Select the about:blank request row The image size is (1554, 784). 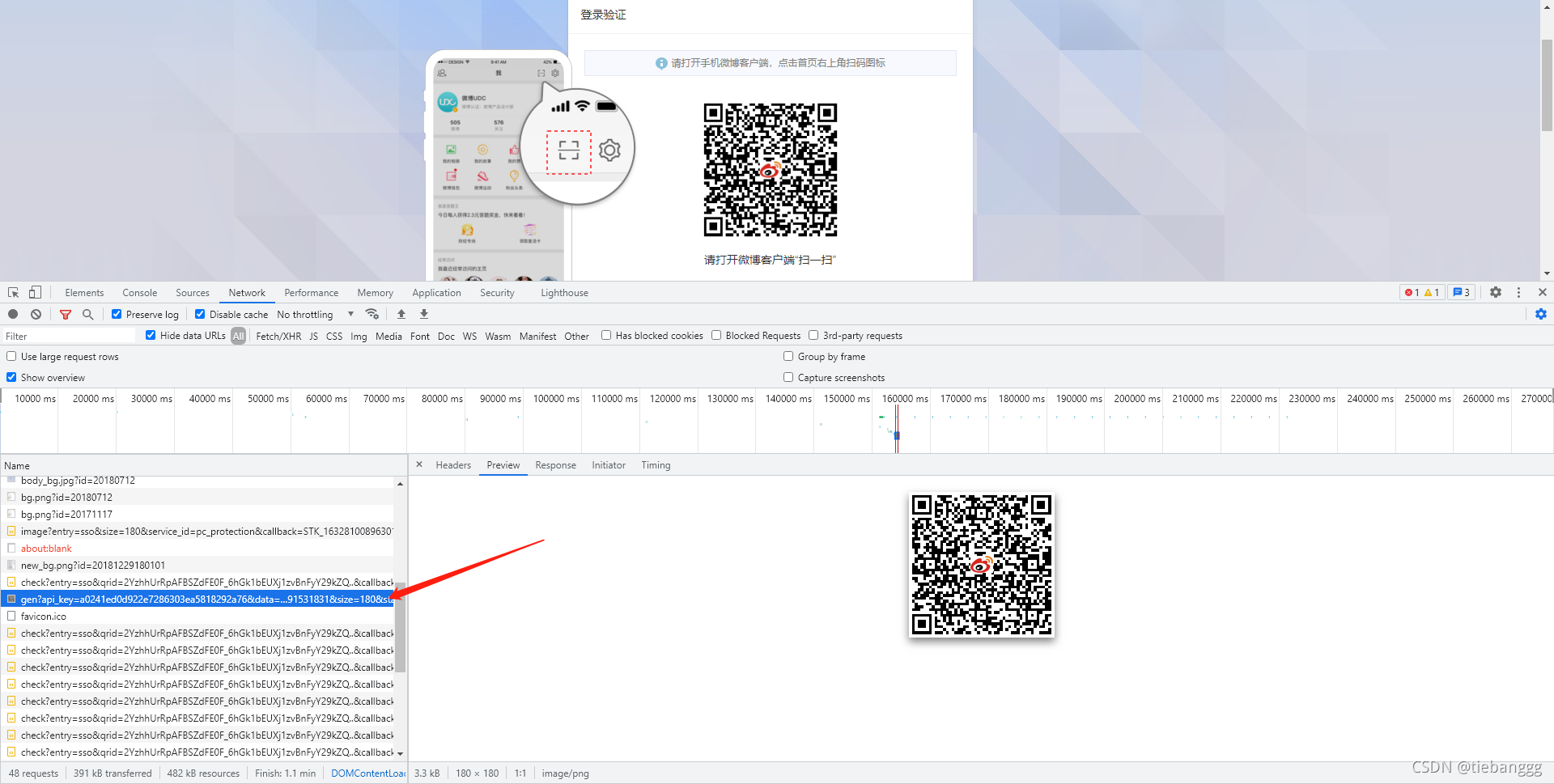point(197,549)
